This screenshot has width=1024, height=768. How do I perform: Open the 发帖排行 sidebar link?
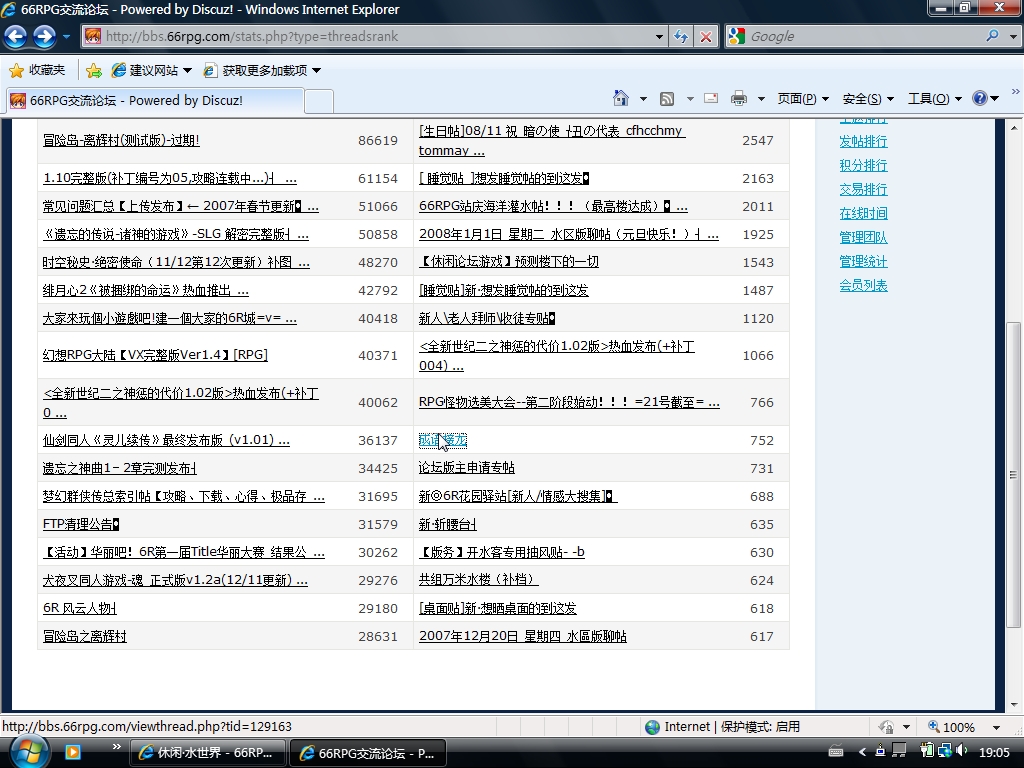click(x=863, y=141)
